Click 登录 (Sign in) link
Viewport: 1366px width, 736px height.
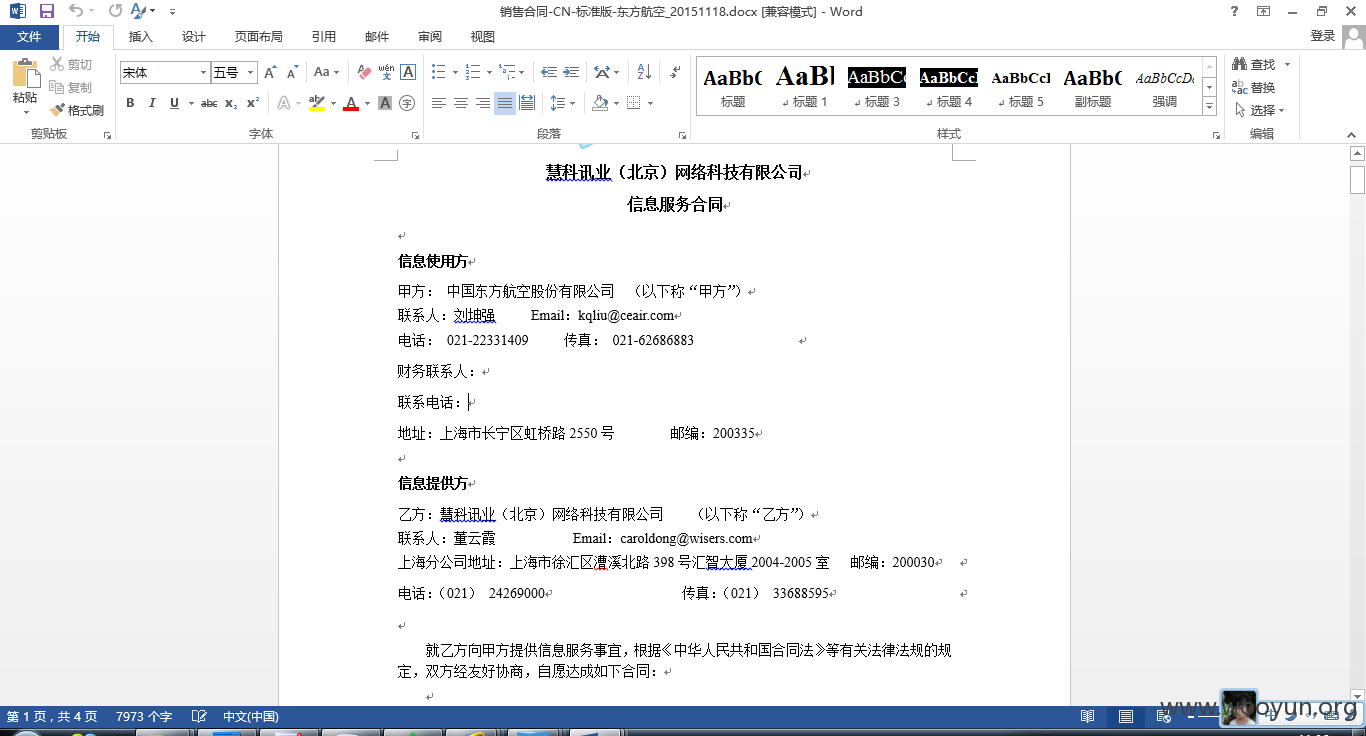pyautogui.click(x=1323, y=36)
